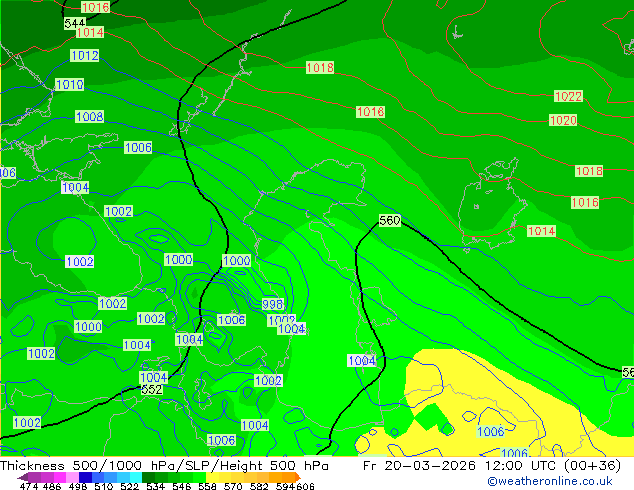Screen dimensions: 634x490
Task: Click the red 1016 label above 544
Action: click(95, 7)
